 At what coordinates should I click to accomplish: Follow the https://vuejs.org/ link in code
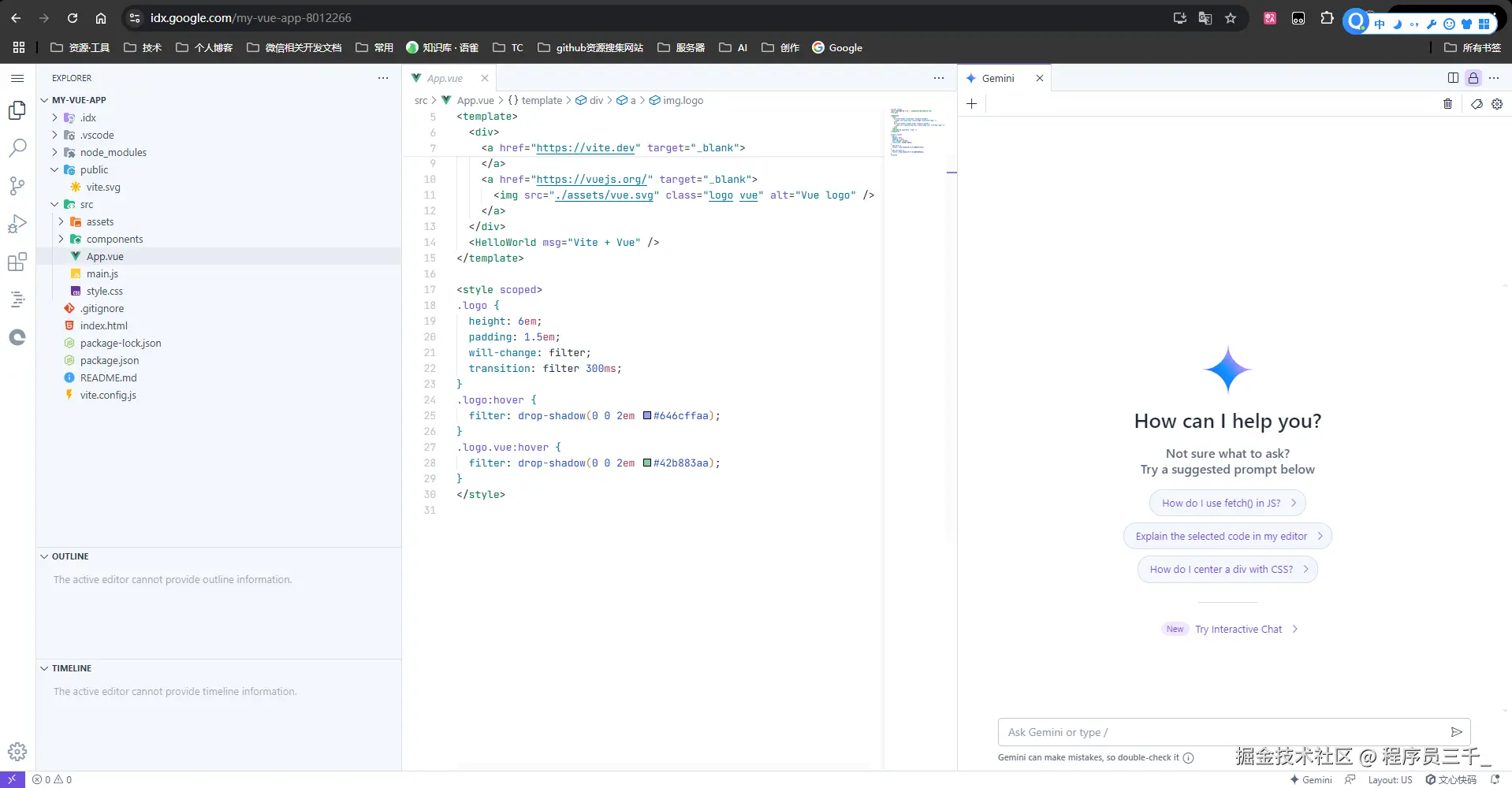591,179
